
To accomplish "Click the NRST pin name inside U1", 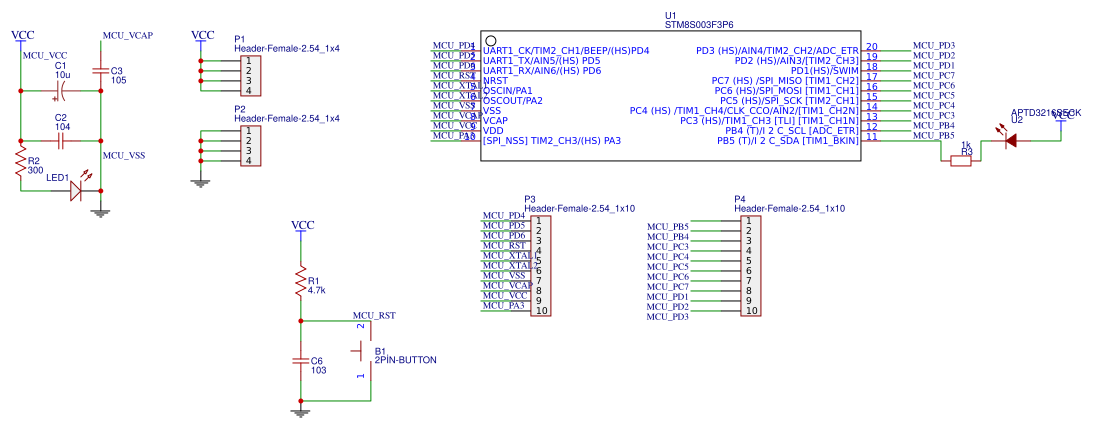I will (x=495, y=81).
